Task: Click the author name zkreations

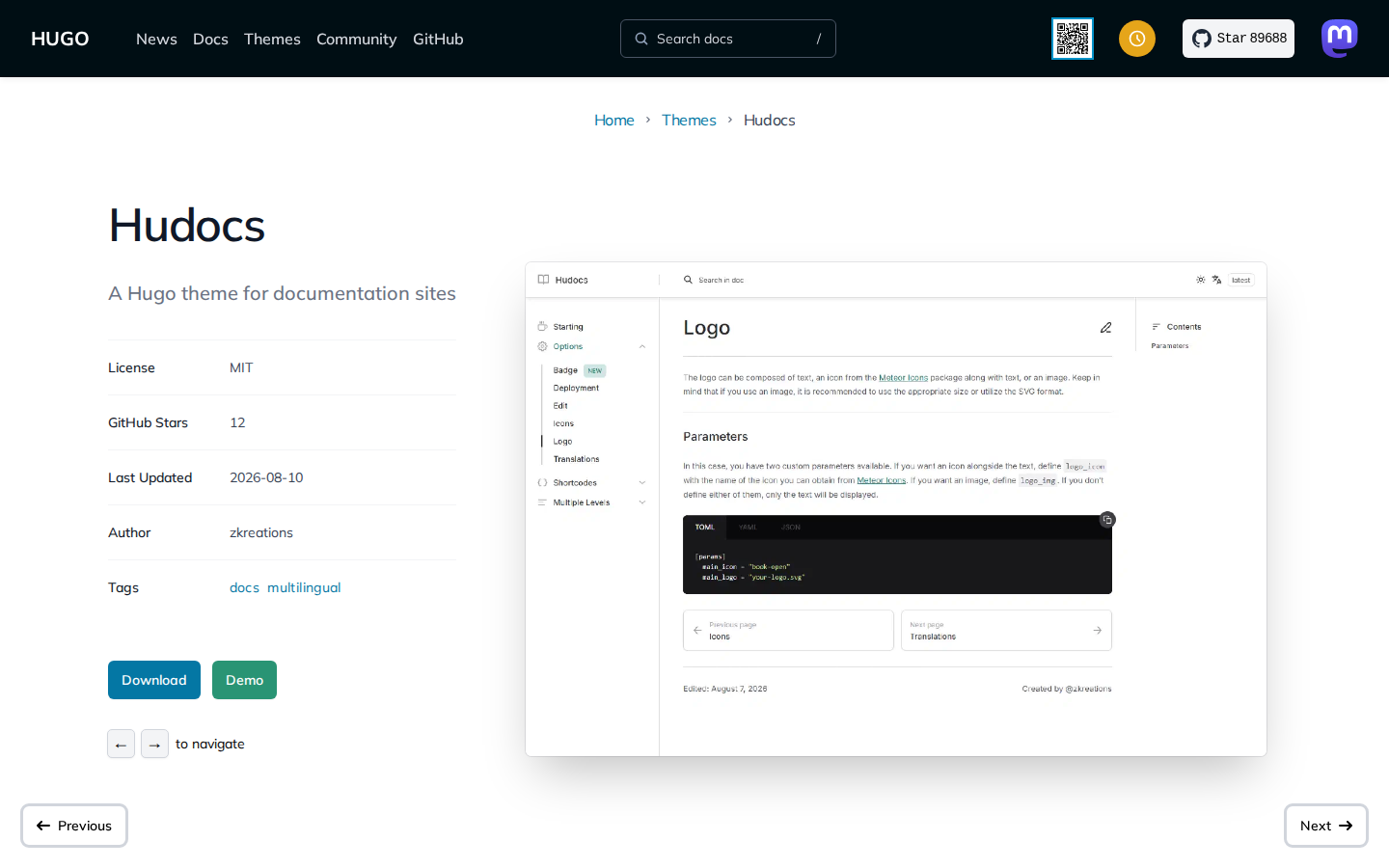Action: (x=261, y=532)
